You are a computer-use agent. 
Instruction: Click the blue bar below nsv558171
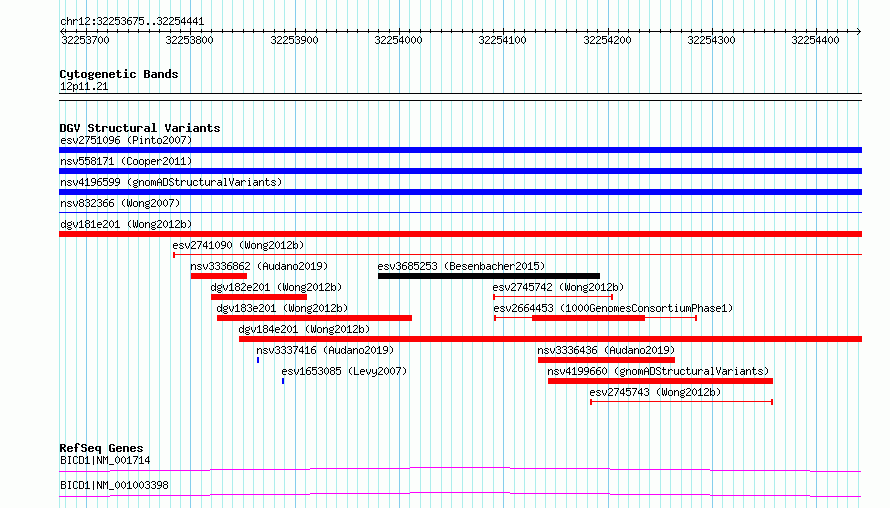(460, 171)
